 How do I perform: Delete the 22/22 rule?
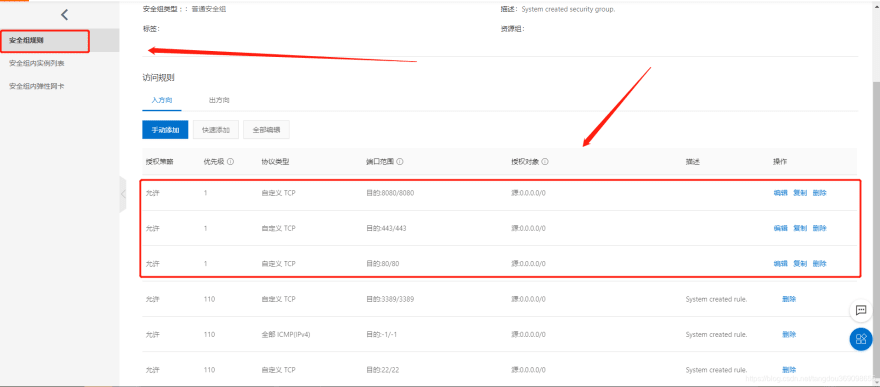click(x=789, y=370)
